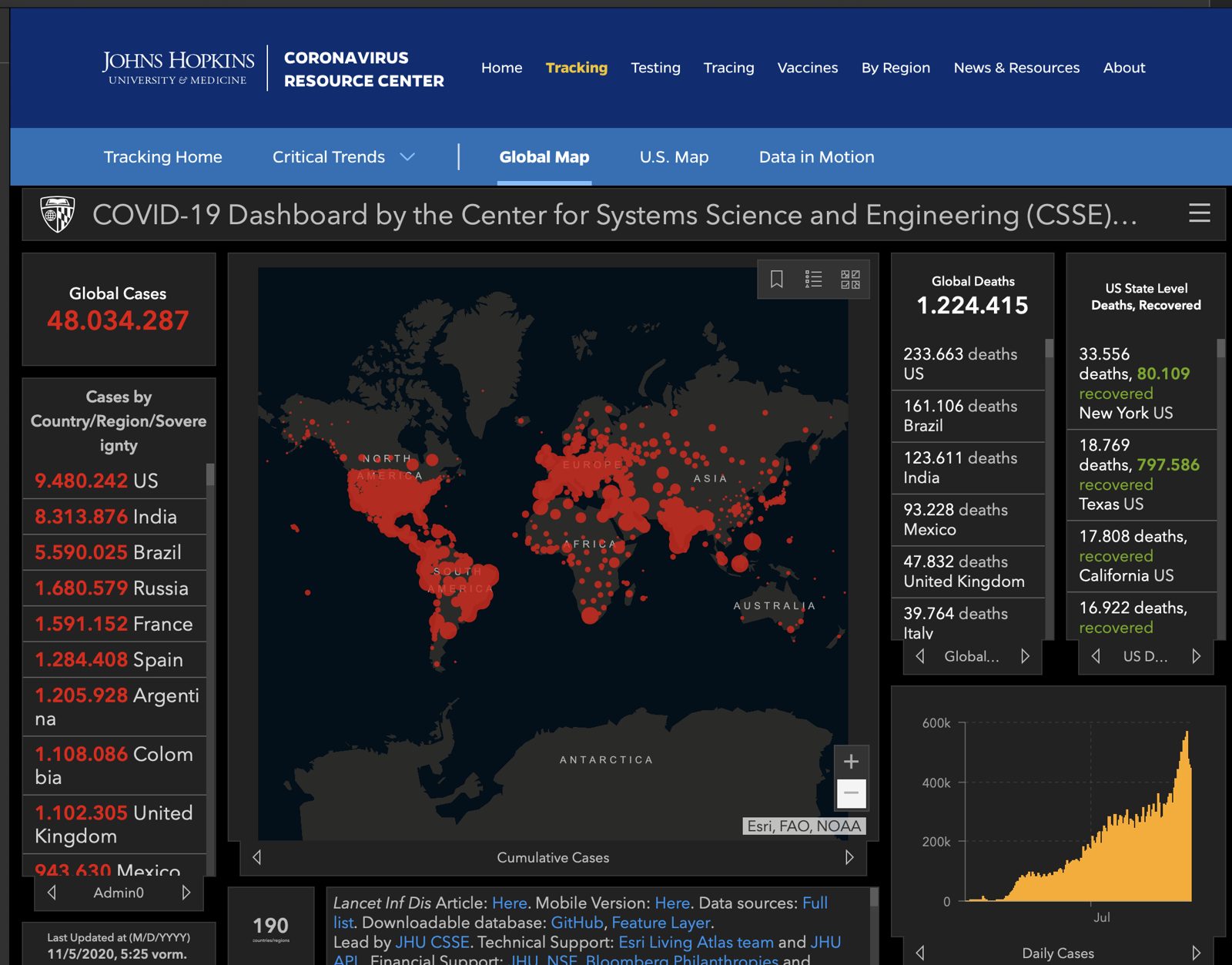Select the Global Map tab
The image size is (1232, 965).
pos(544,157)
